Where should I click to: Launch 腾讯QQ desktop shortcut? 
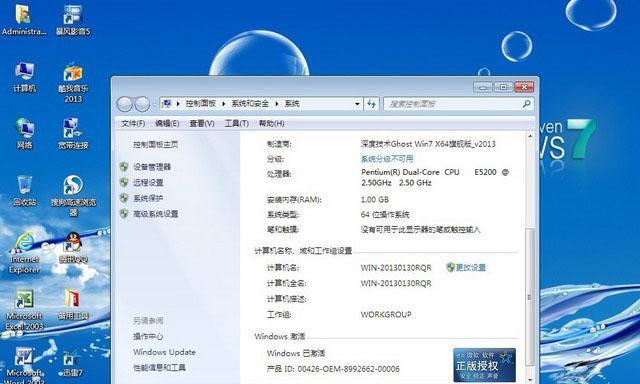tap(73, 247)
